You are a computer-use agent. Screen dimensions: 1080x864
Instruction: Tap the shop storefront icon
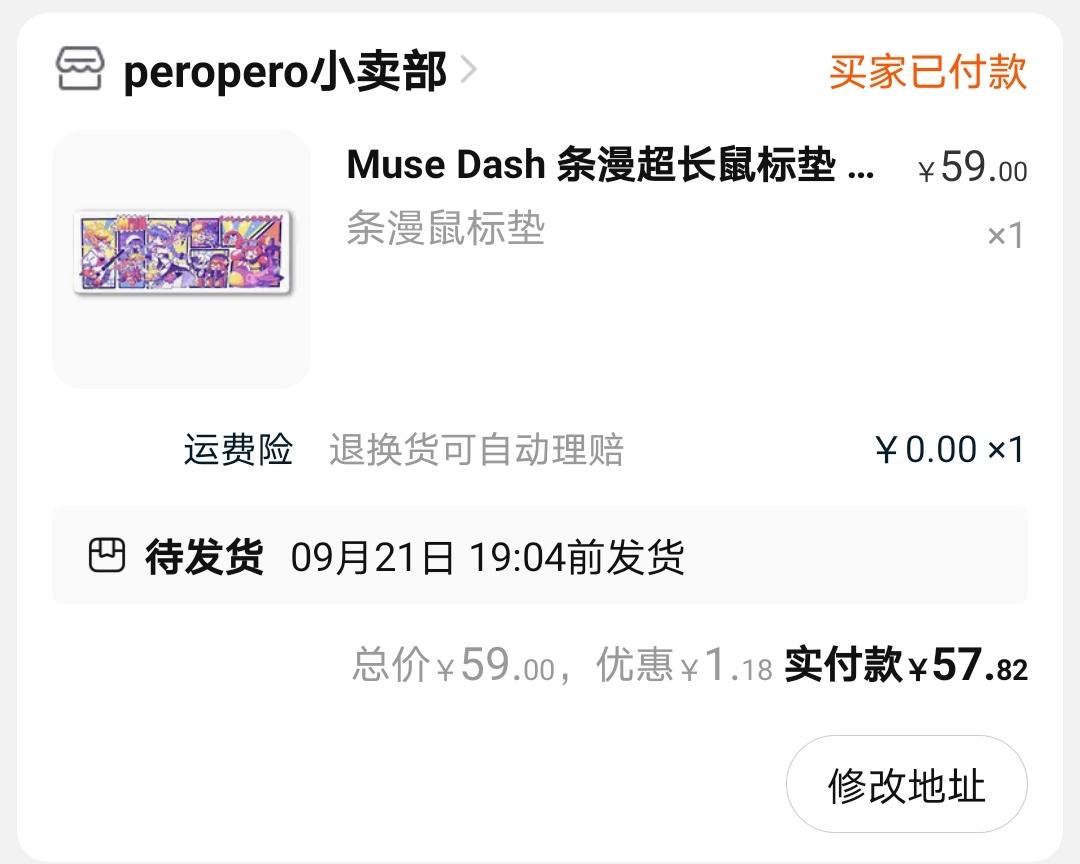(x=80, y=68)
